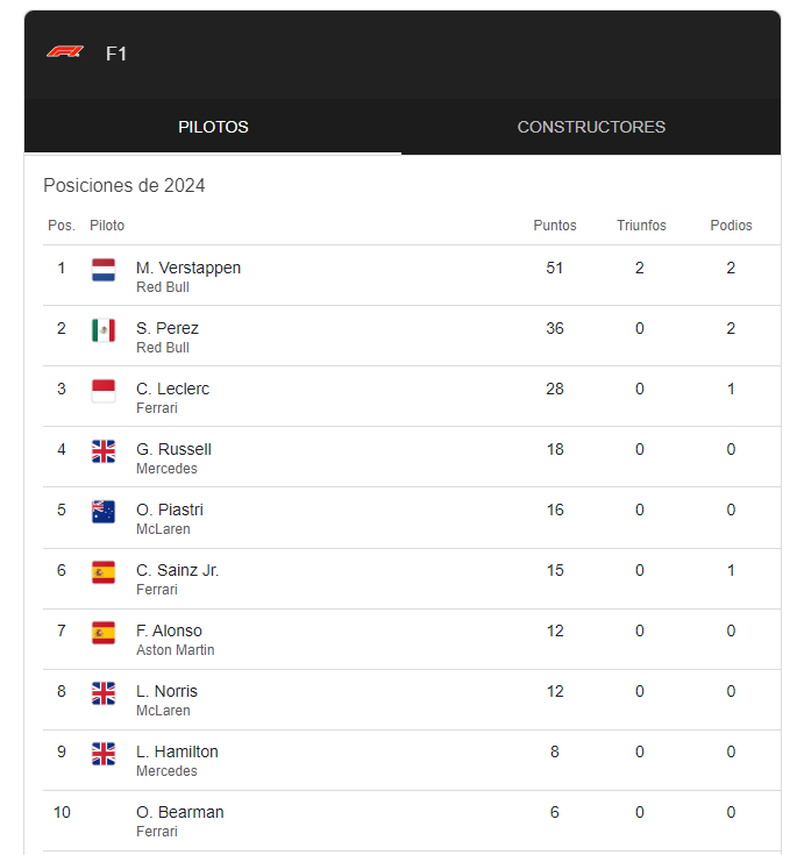This screenshot has width=790, height=855.
Task: Click the Mexico flag next to Perez
Action: pos(104,330)
